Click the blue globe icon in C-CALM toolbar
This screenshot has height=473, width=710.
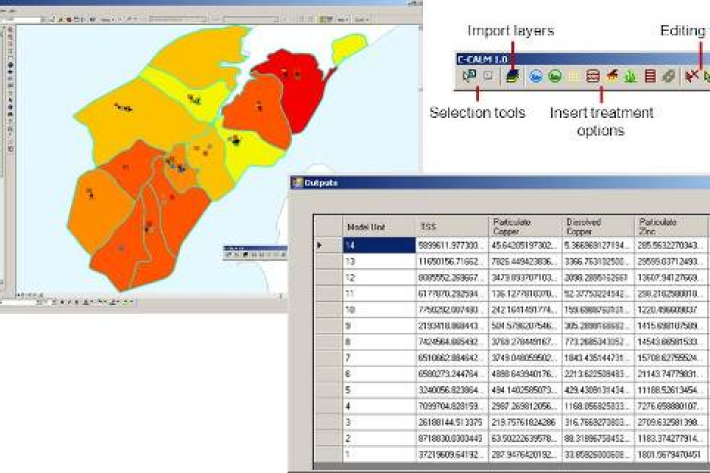tap(535, 75)
